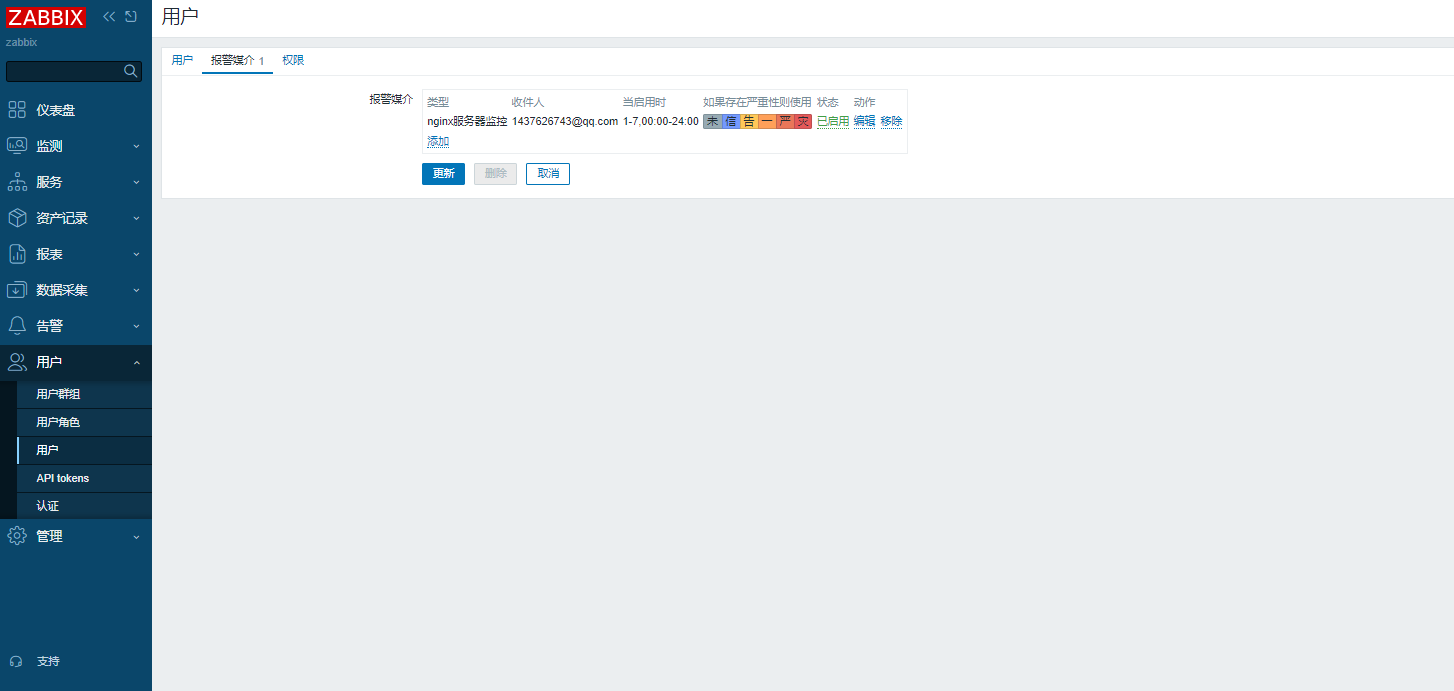Switch to the 用户 tab
The width and height of the screenshot is (1454, 691).
(182, 60)
